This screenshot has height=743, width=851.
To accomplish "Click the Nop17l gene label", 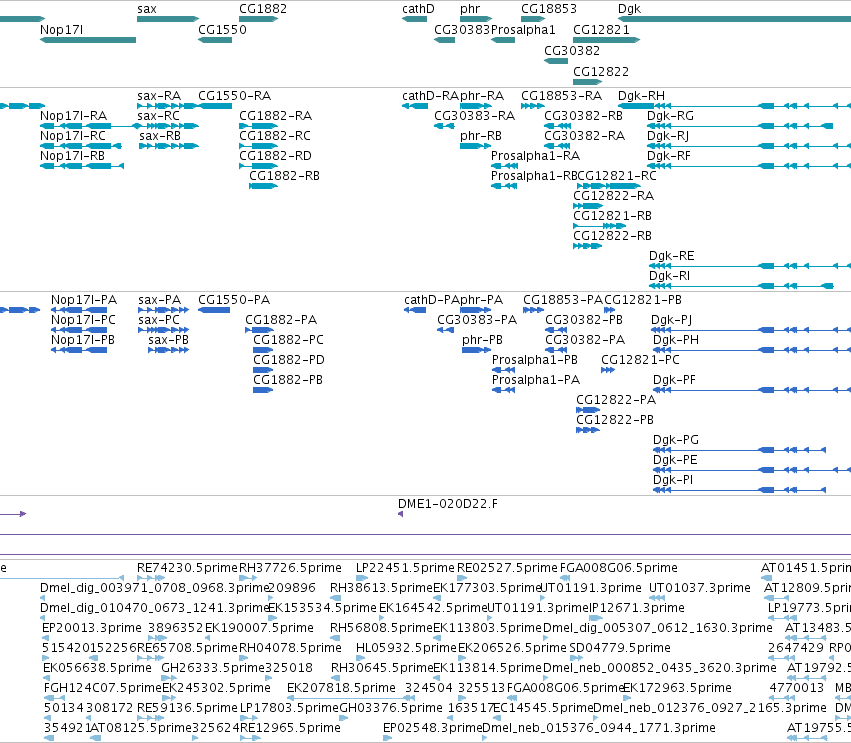I will pyautogui.click(x=61, y=29).
